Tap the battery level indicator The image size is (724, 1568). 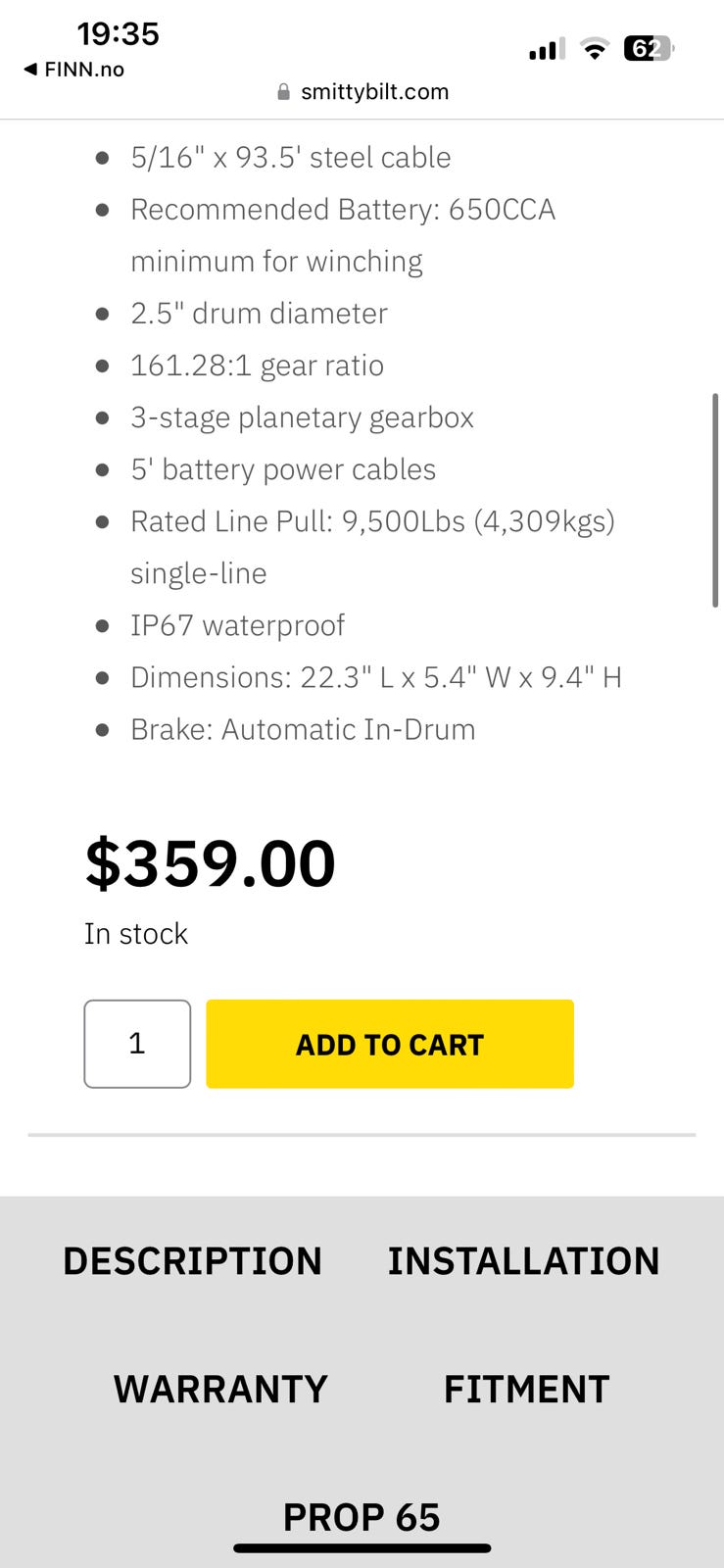click(x=650, y=48)
